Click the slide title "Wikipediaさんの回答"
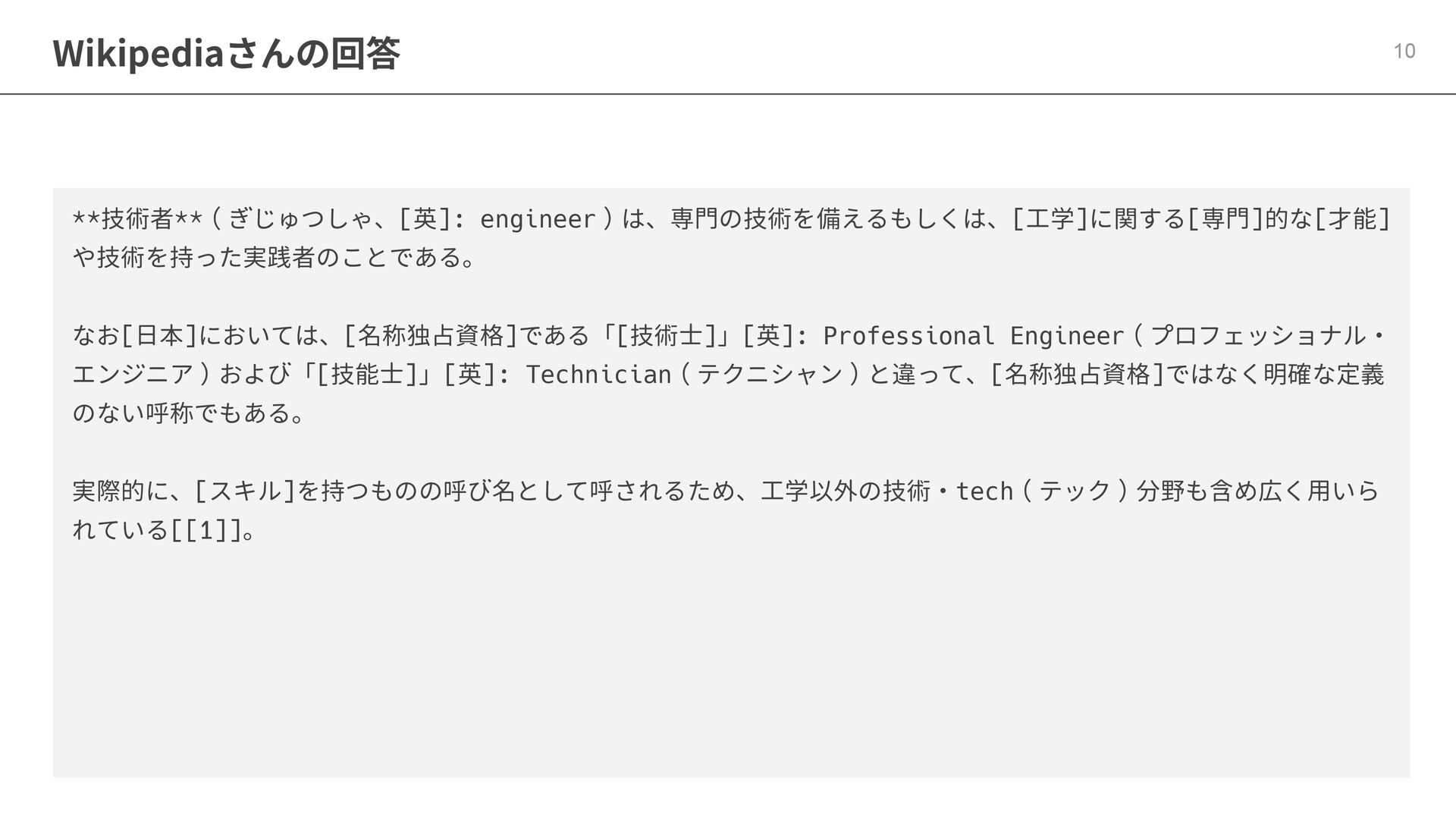The image size is (1456, 819). click(x=226, y=54)
